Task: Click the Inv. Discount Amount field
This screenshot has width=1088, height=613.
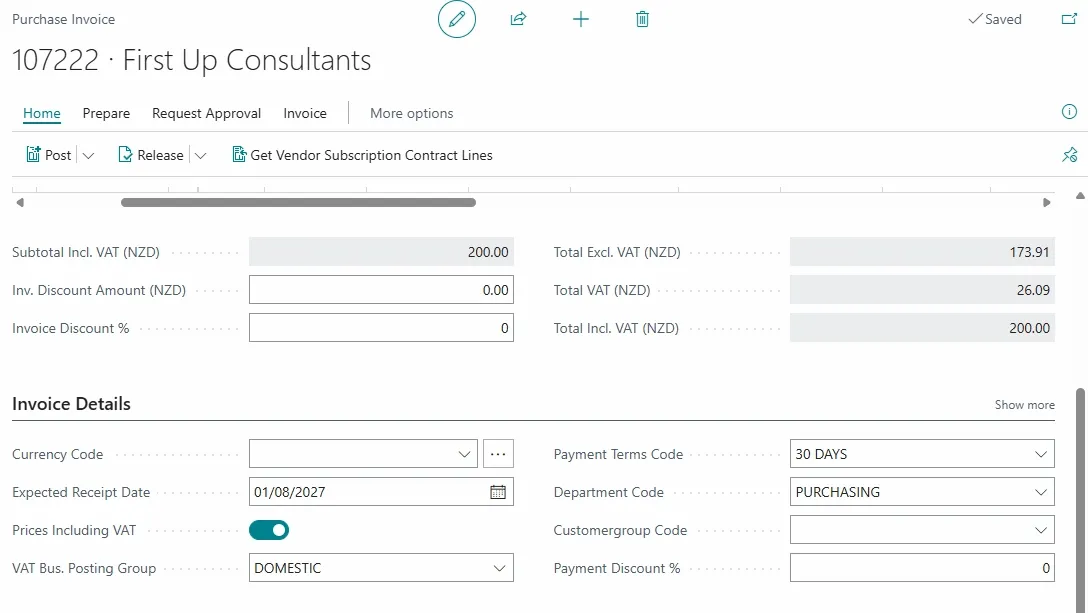Action: tap(381, 290)
